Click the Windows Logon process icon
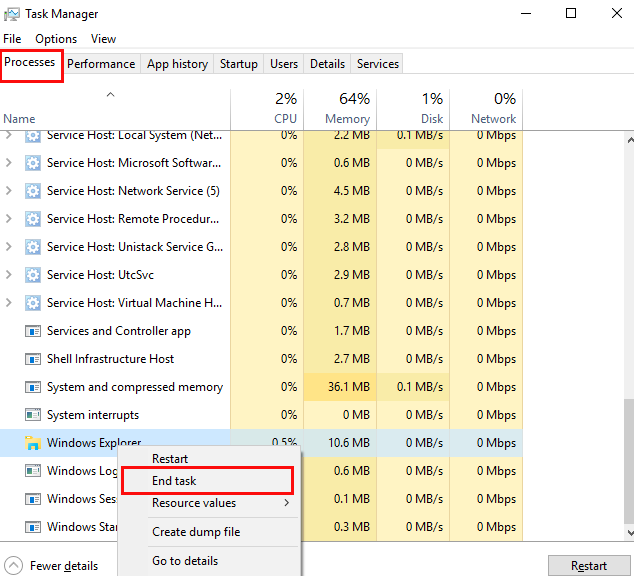The height and width of the screenshot is (576, 634). pos(33,471)
